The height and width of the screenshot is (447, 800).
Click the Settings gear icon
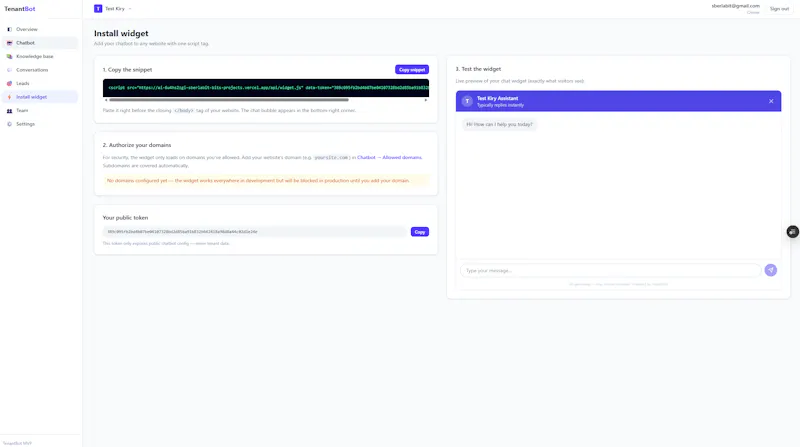coord(9,124)
